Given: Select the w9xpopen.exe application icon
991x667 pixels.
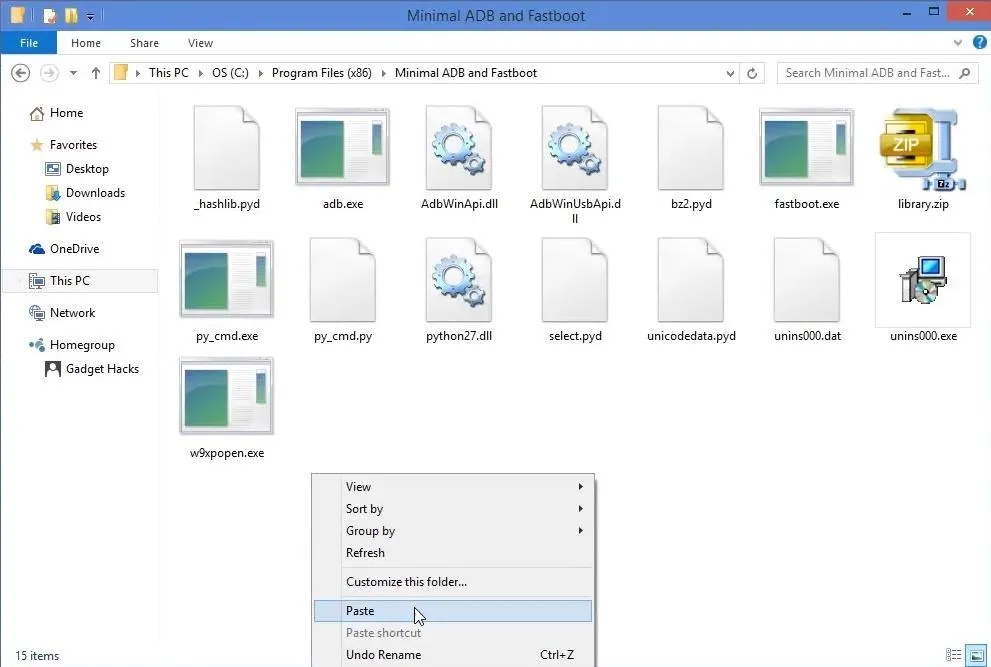Looking at the screenshot, I should (x=226, y=396).
